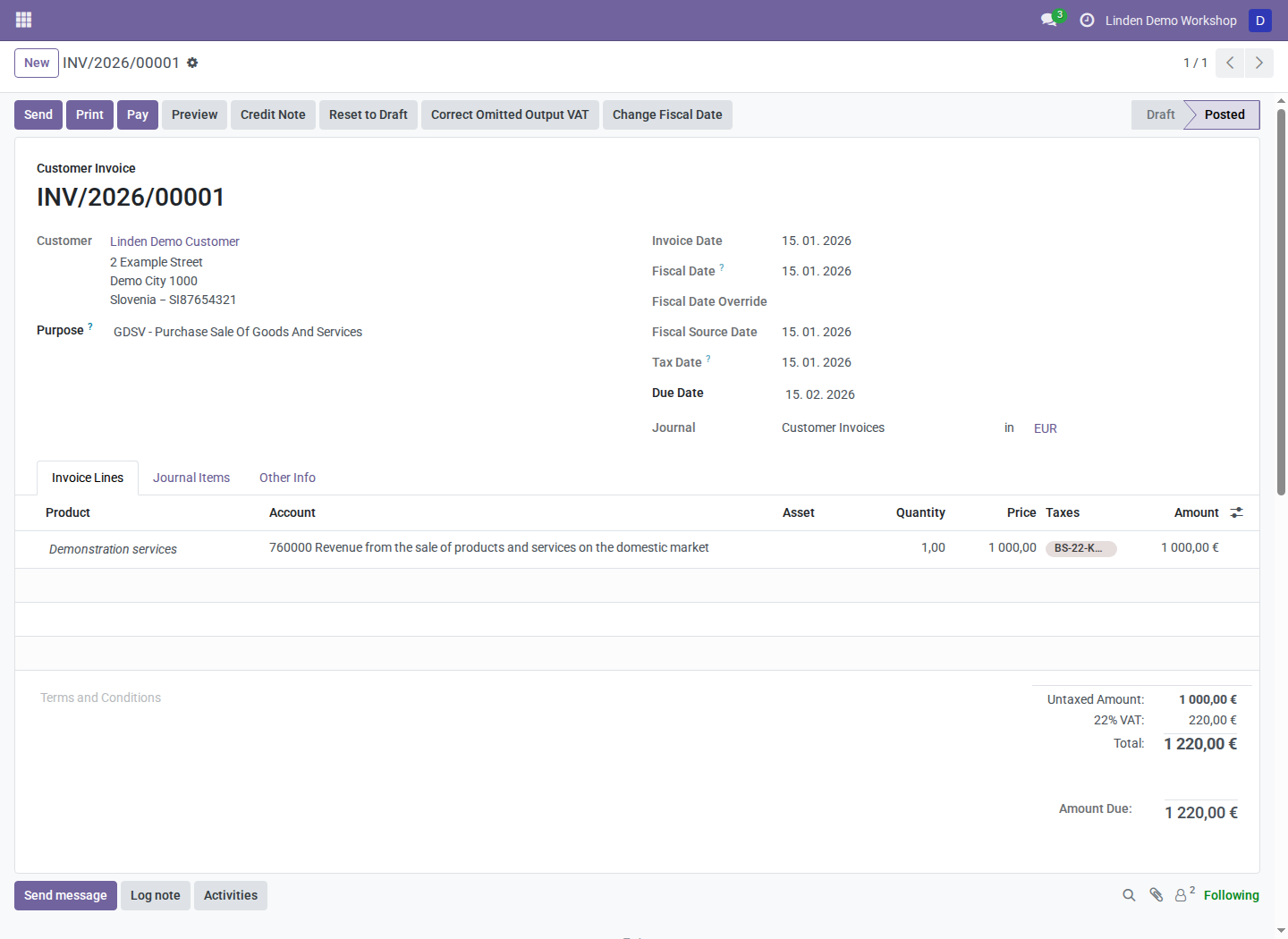Switch company via Linden Demo Workshop
Viewport: 1288px width, 939px height.
[x=1171, y=20]
